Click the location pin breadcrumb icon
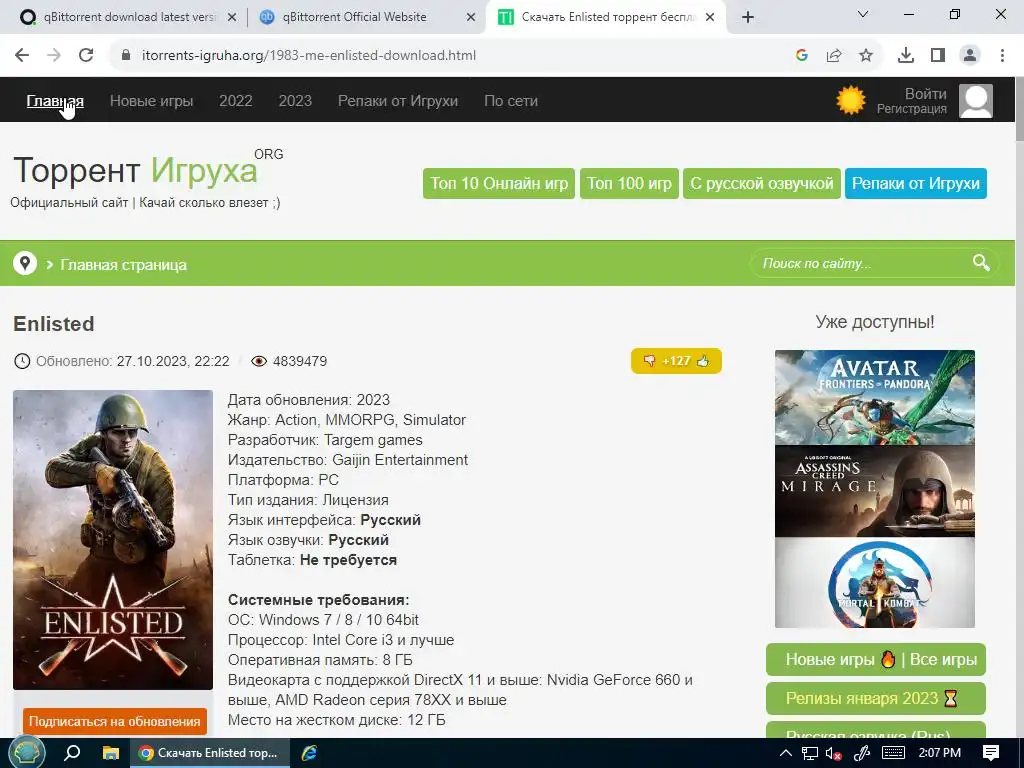 click(x=25, y=264)
